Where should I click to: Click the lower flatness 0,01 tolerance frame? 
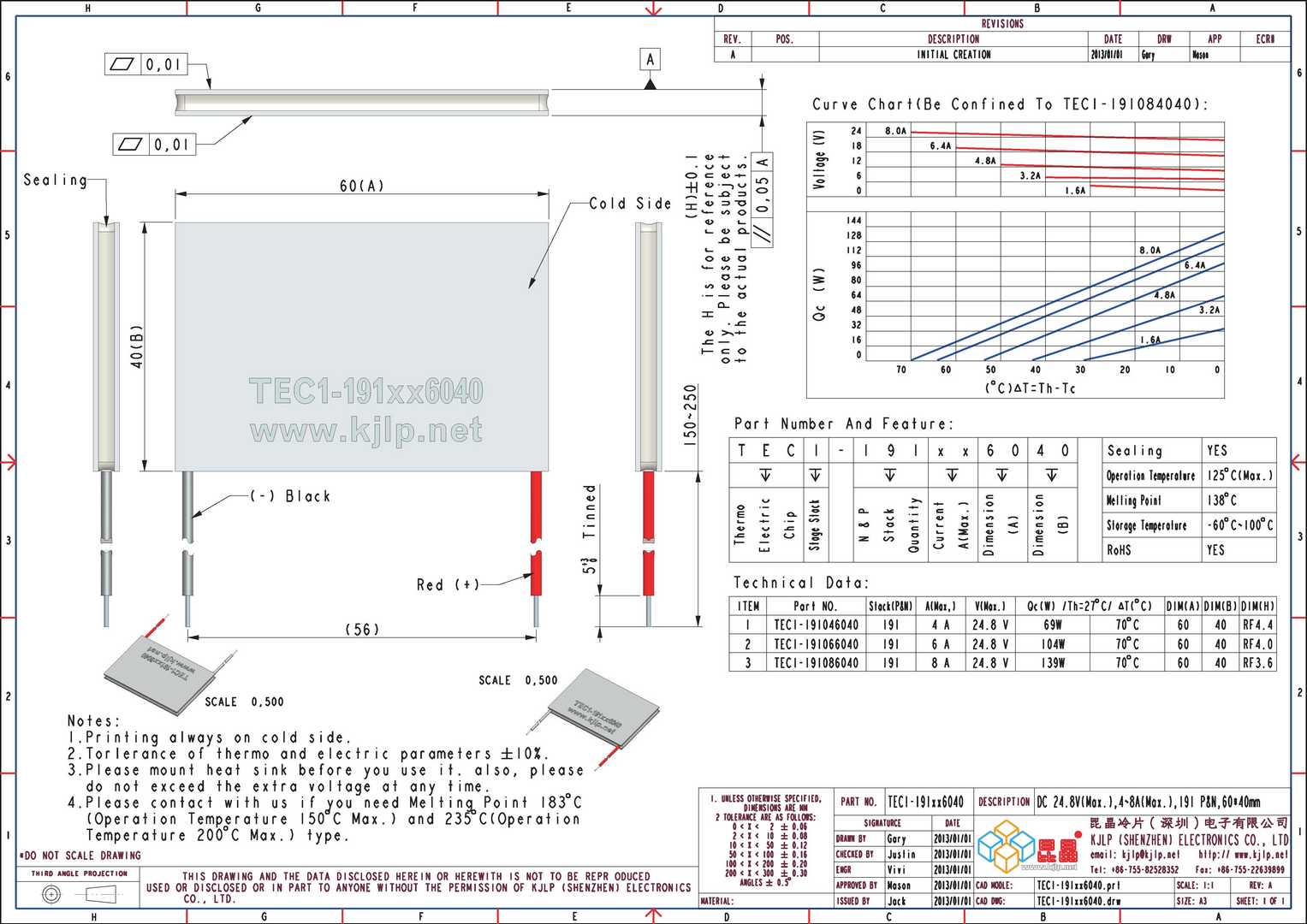click(154, 145)
